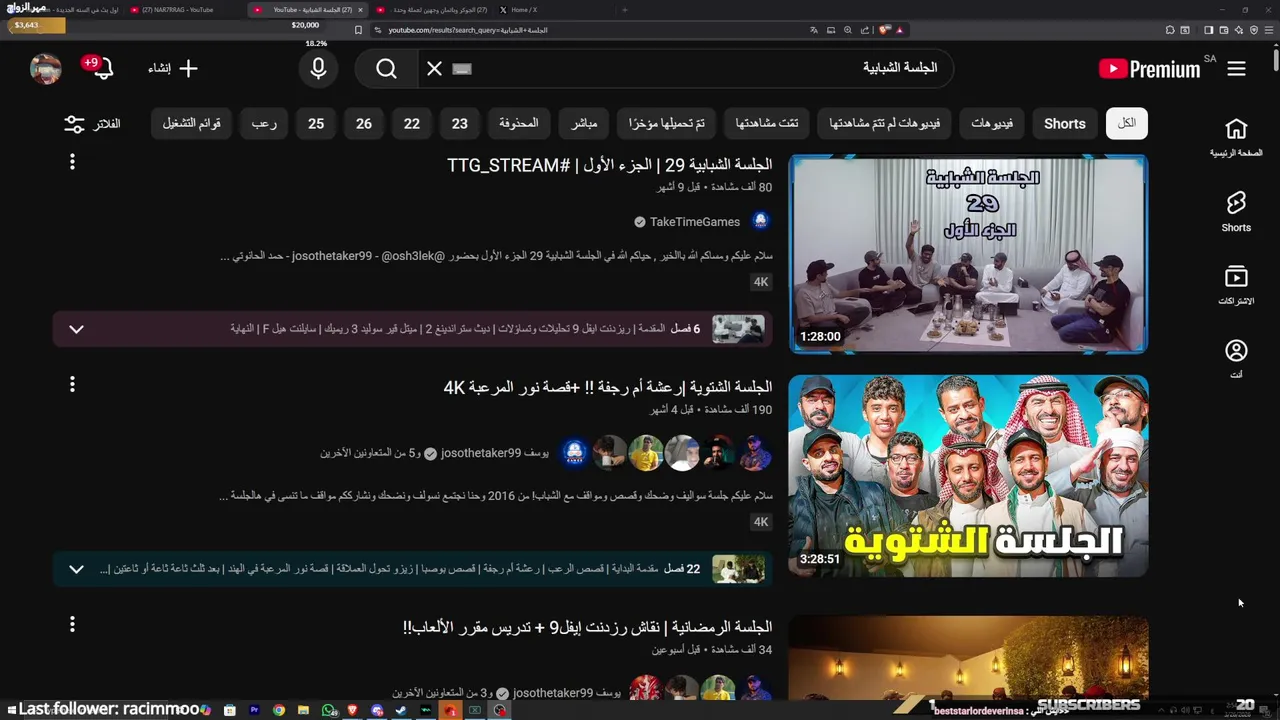Select the unwatched videos filter chip

885,124
